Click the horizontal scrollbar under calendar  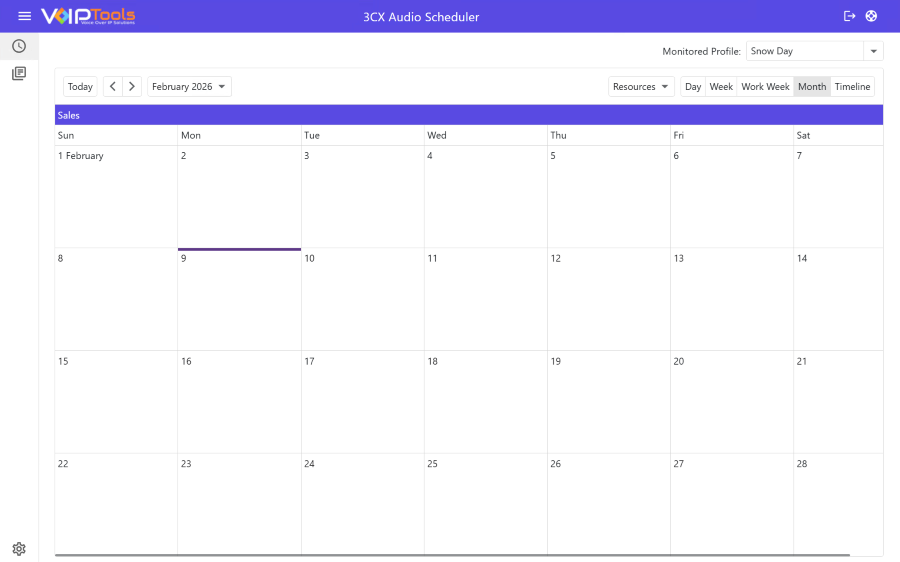click(x=452, y=554)
